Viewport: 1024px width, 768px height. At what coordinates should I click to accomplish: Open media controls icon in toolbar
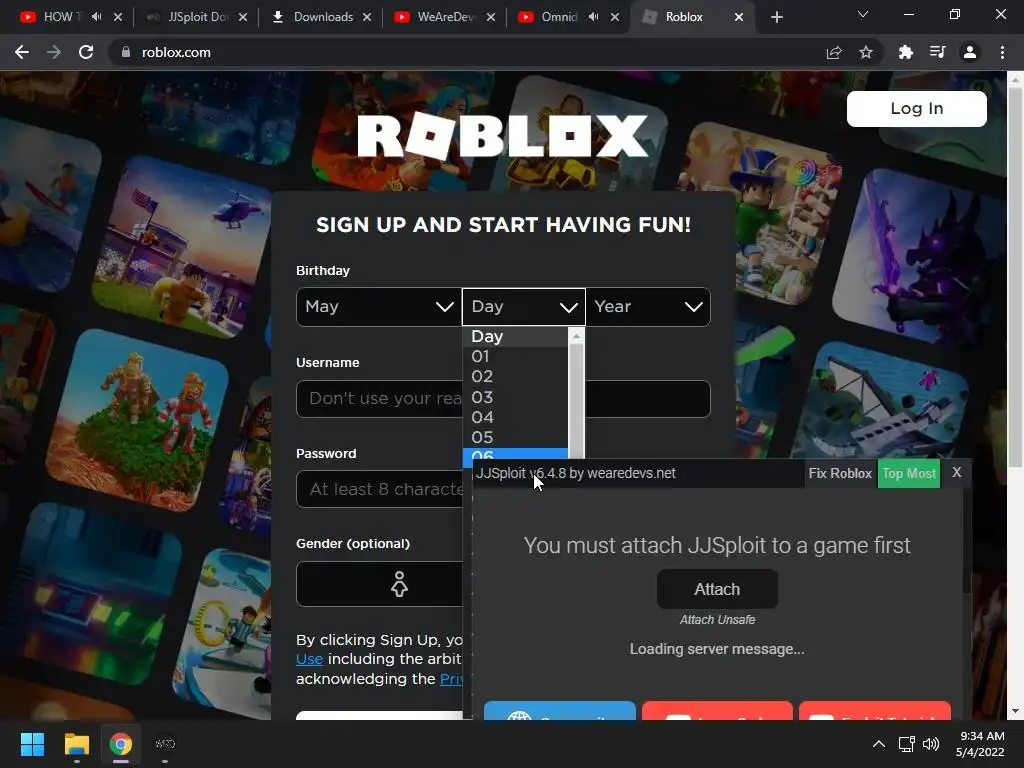[938, 52]
